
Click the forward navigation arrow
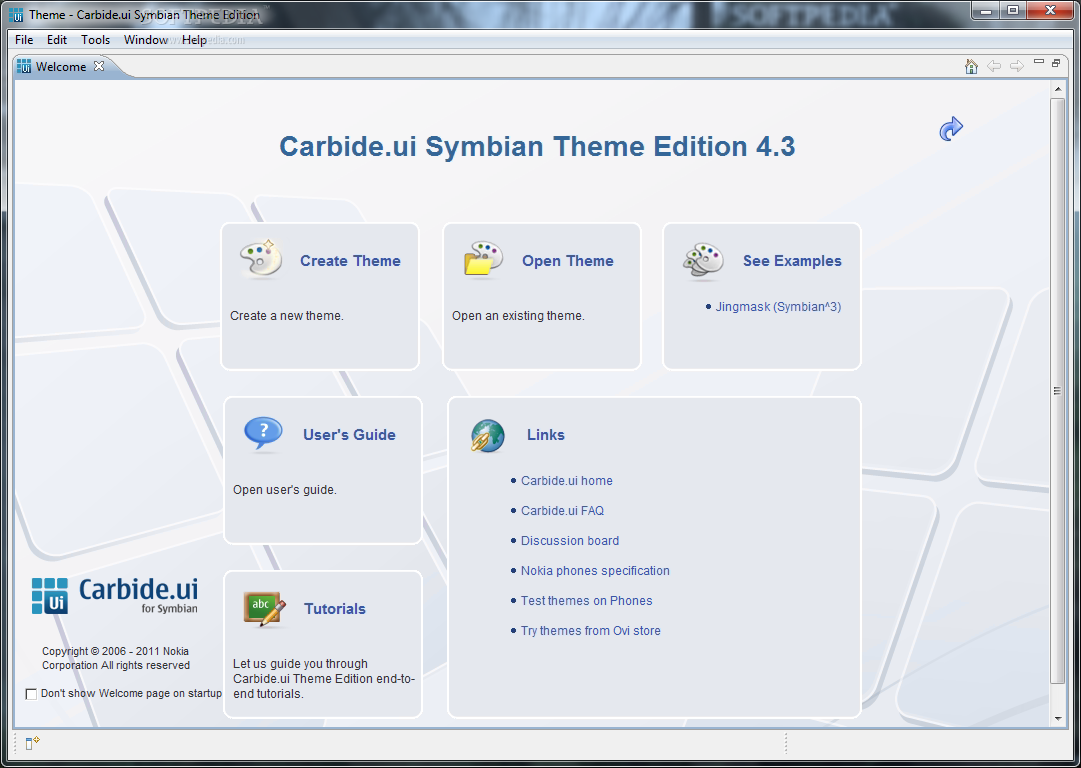(1016, 66)
